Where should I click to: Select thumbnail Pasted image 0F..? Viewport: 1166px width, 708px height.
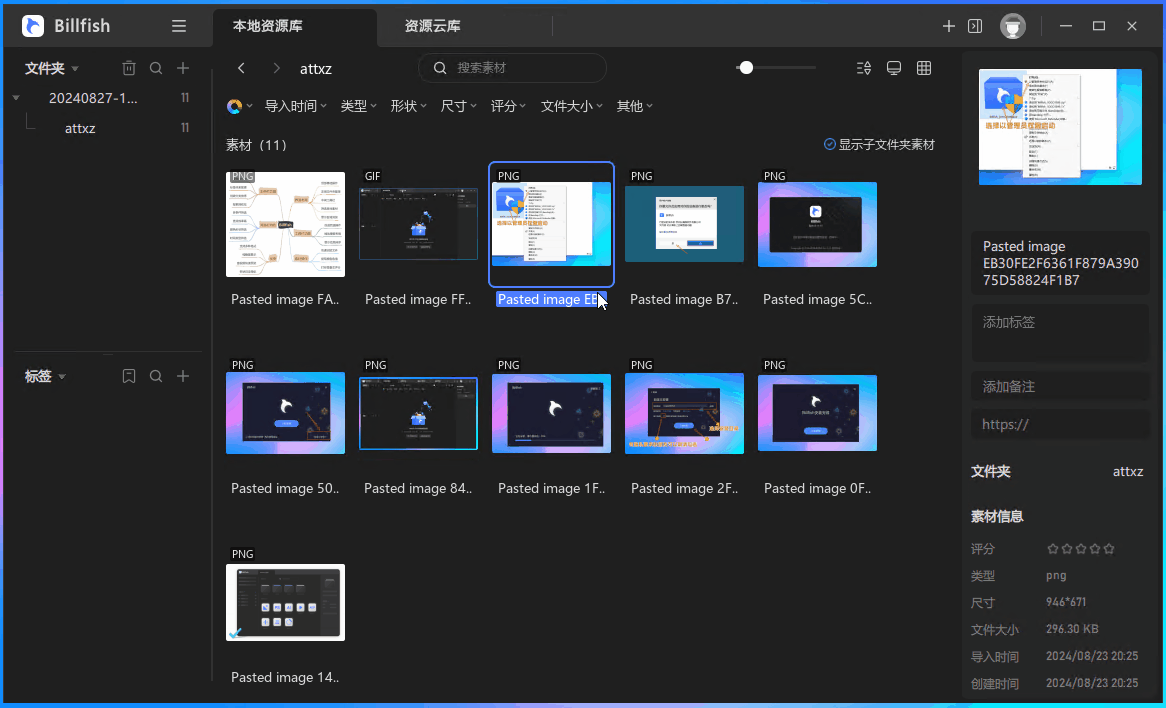817,413
